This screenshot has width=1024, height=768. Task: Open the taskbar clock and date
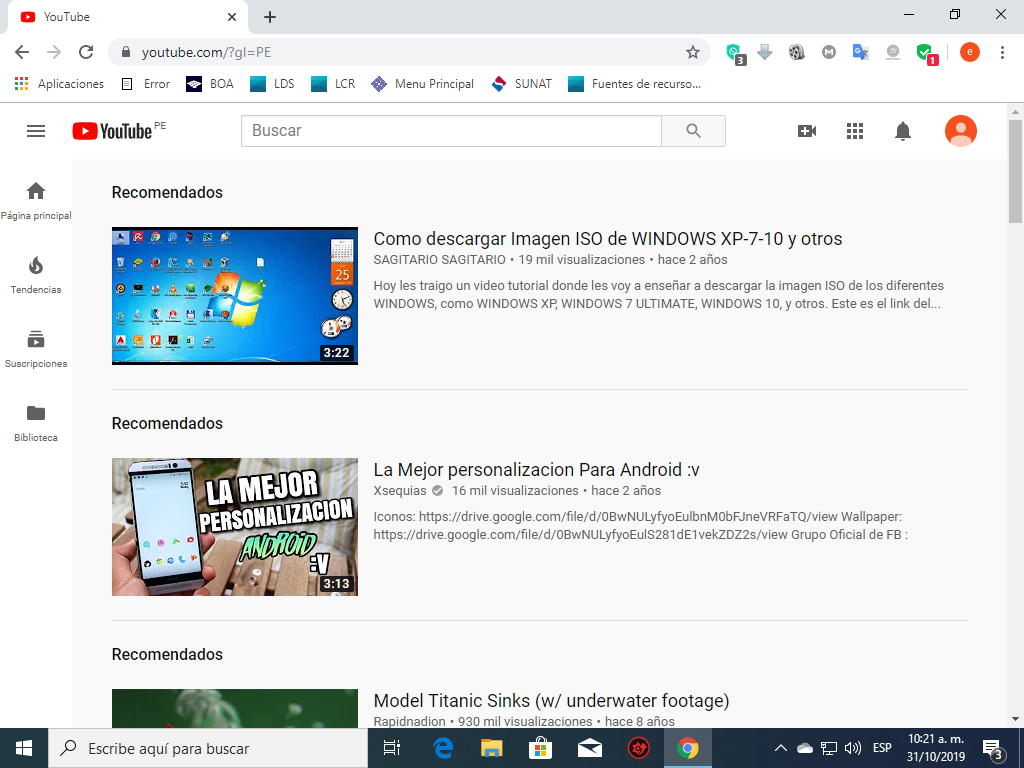pyautogui.click(x=936, y=748)
